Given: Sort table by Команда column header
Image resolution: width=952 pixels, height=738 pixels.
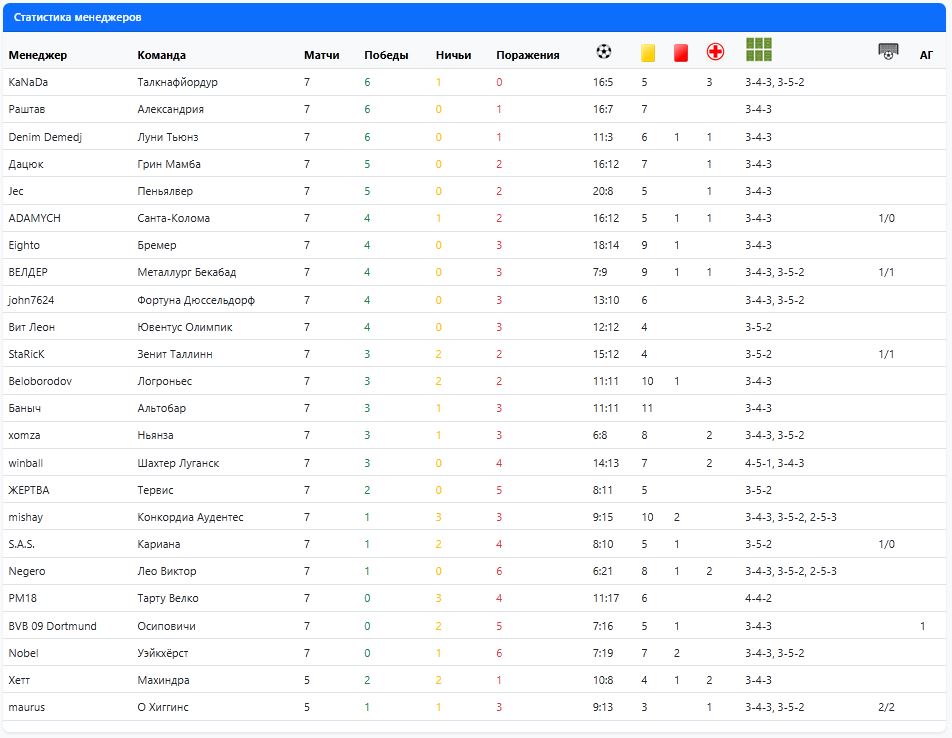Looking at the screenshot, I should pyautogui.click(x=161, y=56).
